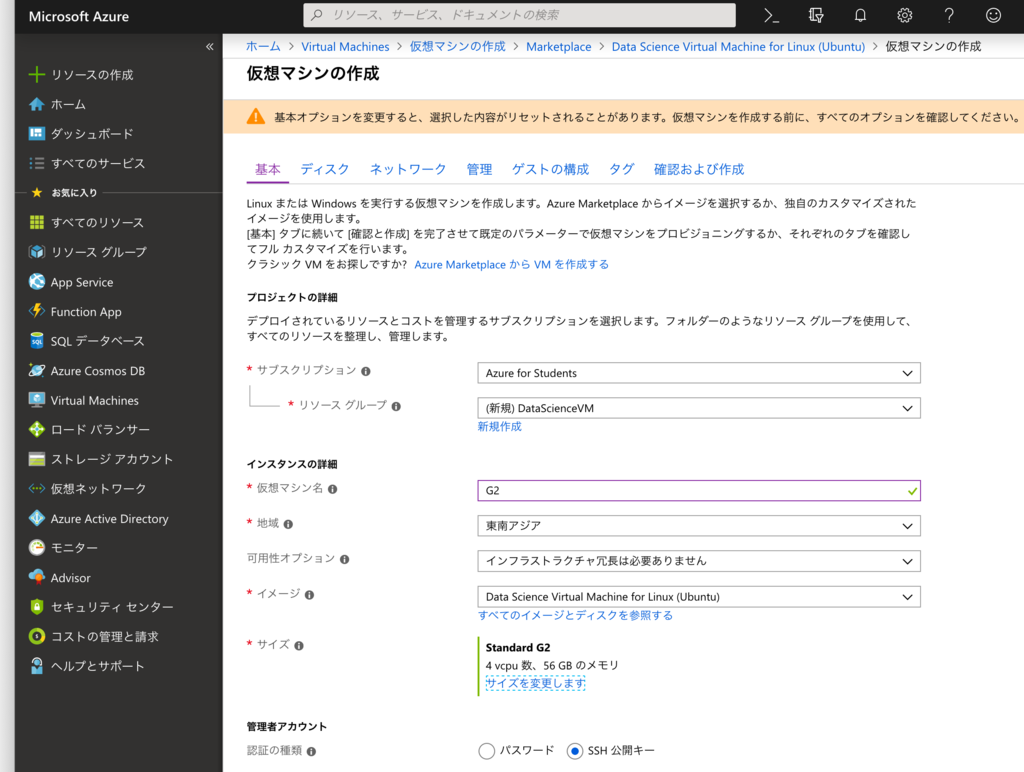This screenshot has width=1024, height=772.
Task: Click the すべてのサービス list icon
Action: 37,163
